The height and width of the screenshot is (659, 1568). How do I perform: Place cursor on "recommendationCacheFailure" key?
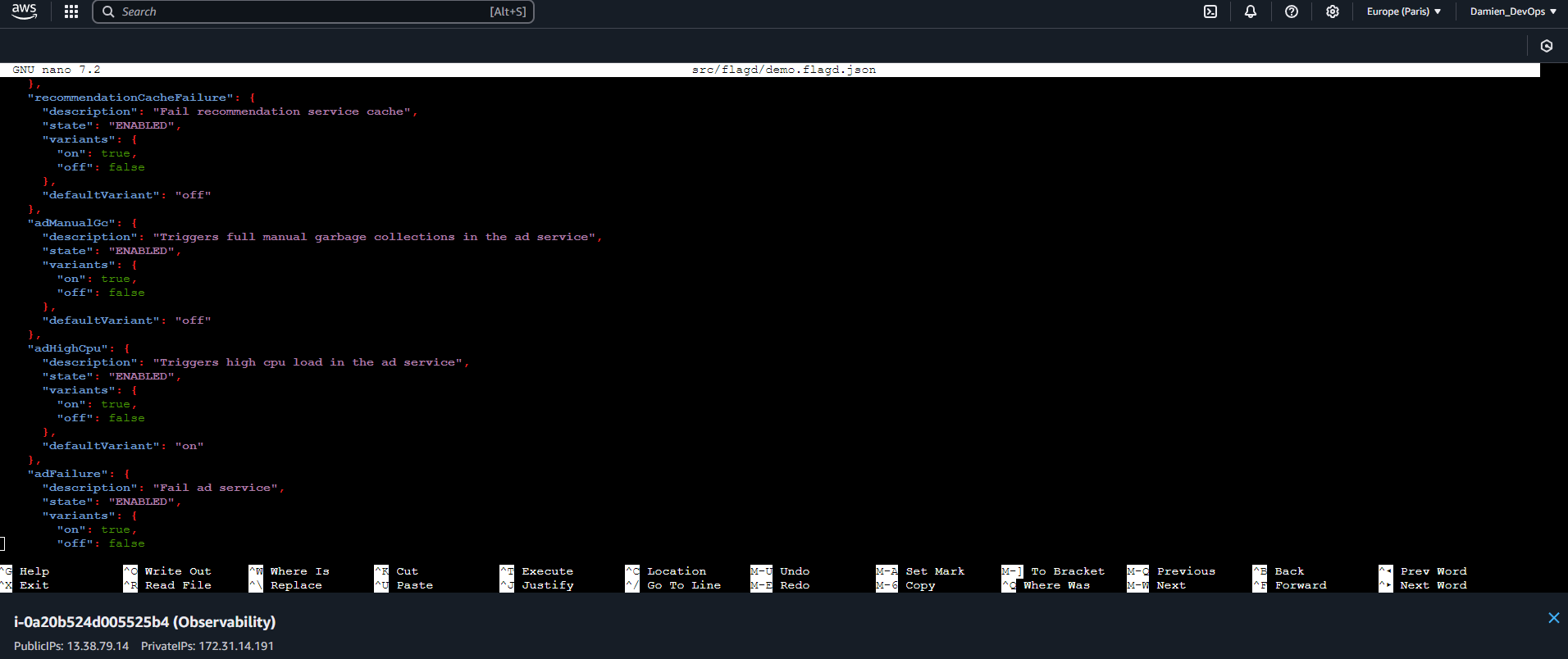tap(131, 98)
